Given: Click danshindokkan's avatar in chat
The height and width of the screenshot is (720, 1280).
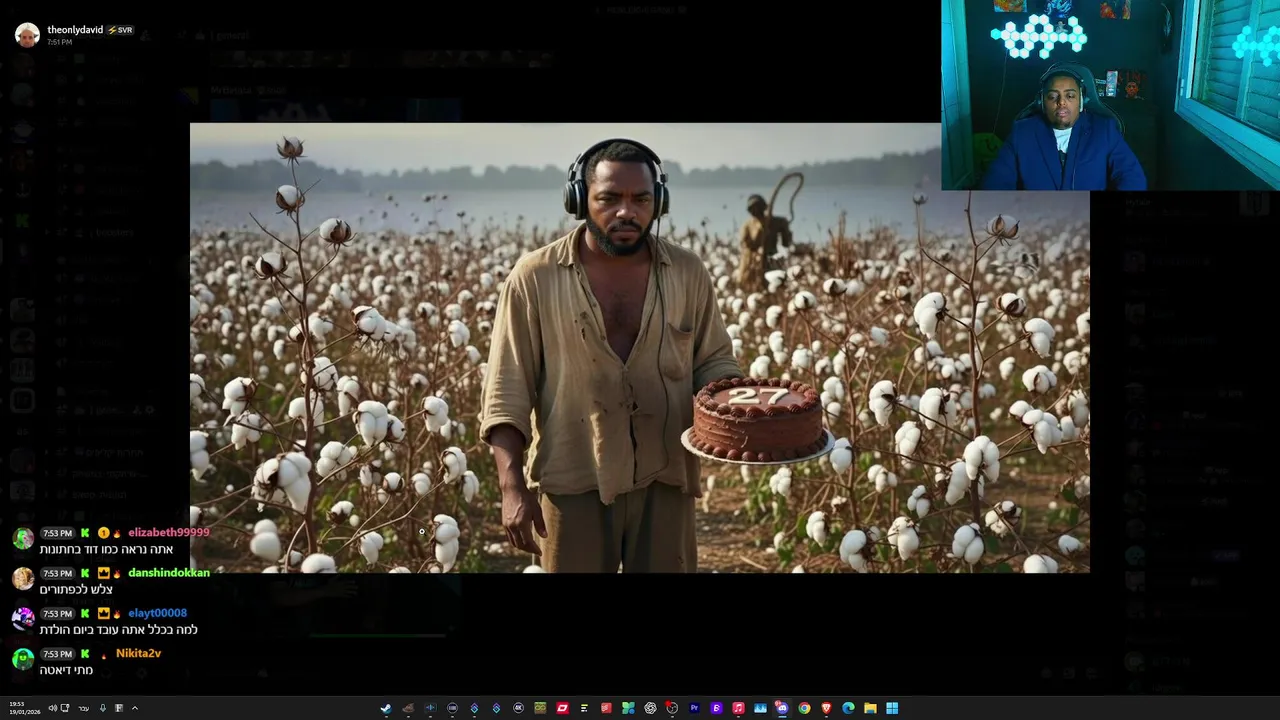Looking at the screenshot, I should click(22, 580).
